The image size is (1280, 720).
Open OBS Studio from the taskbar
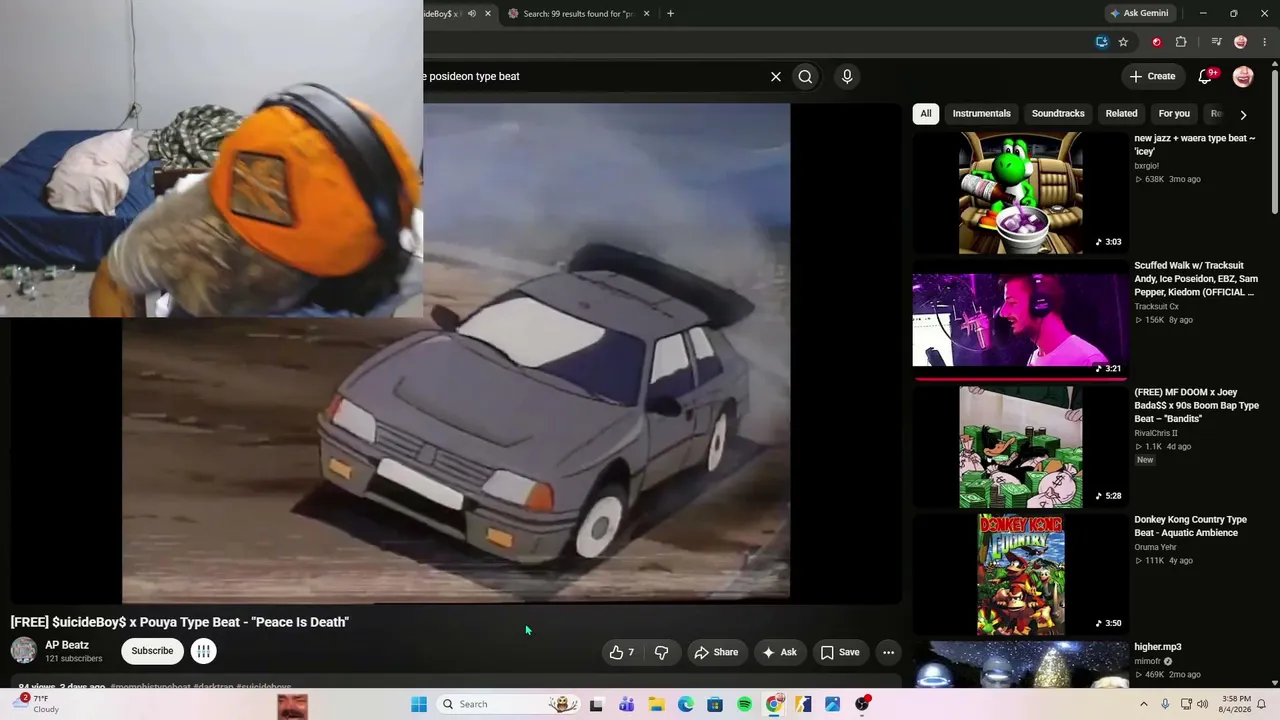(862, 704)
